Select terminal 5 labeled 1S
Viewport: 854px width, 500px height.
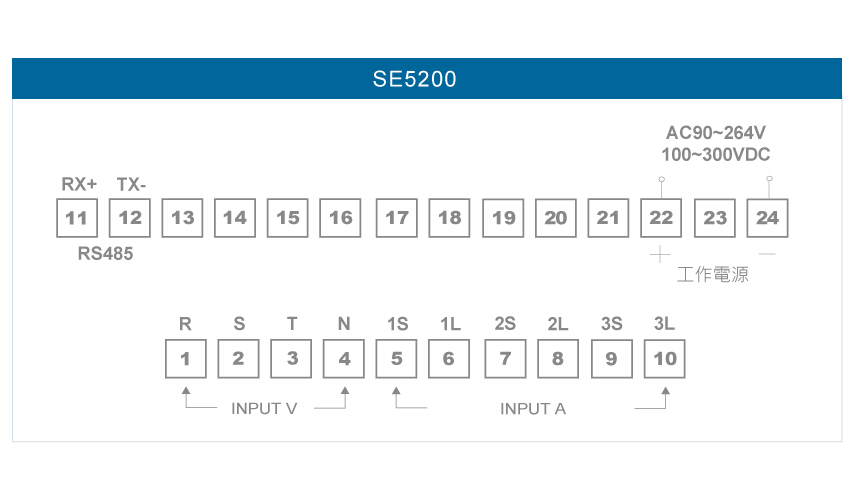(396, 359)
